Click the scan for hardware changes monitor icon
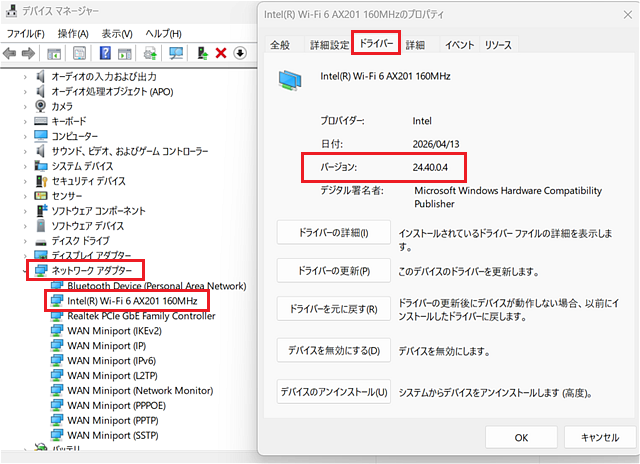This screenshot has height=464, width=640. [176, 53]
